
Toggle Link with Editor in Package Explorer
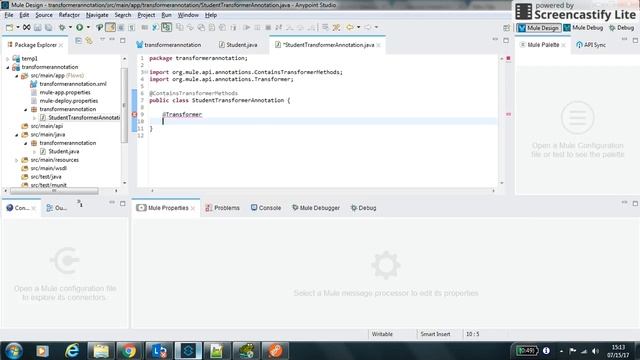89,40
